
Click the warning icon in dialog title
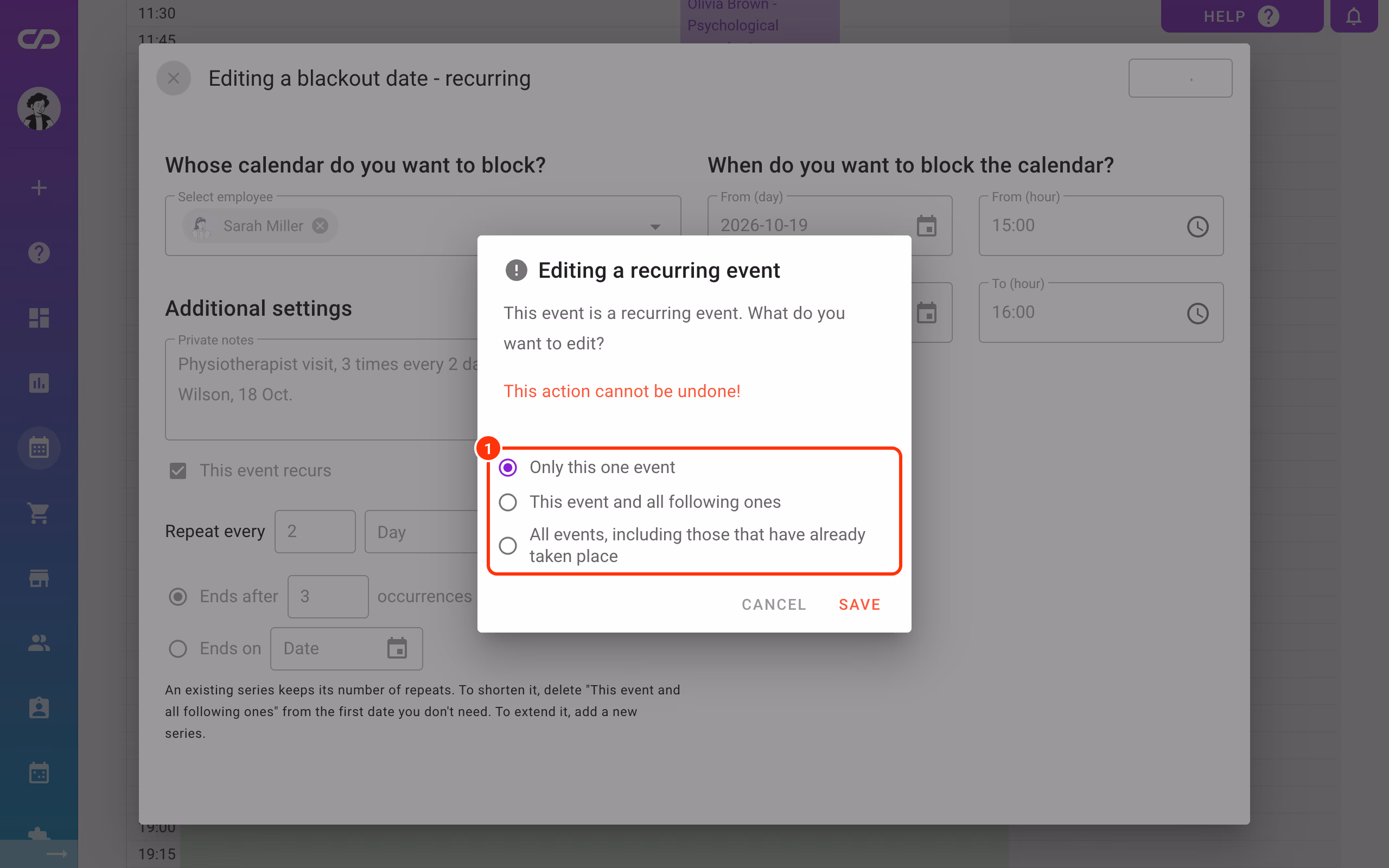(x=516, y=270)
